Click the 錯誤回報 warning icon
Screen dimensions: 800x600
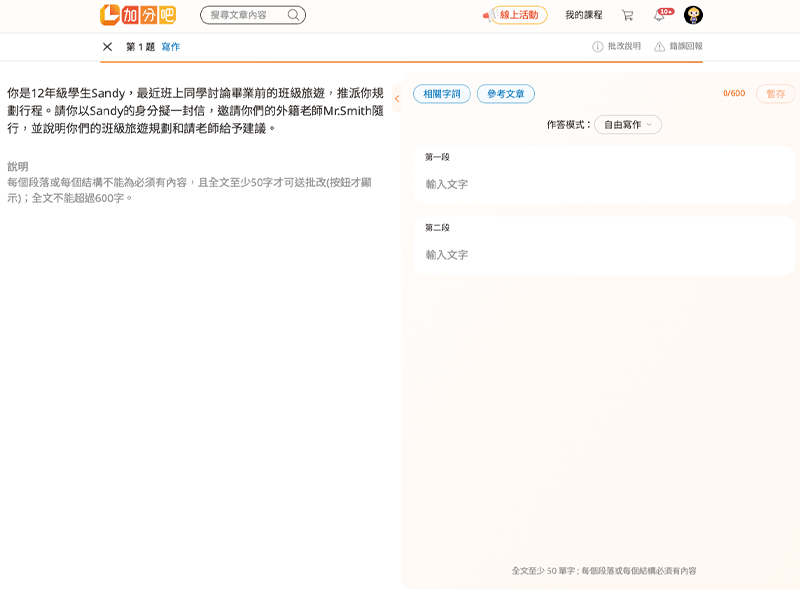pyautogui.click(x=660, y=47)
